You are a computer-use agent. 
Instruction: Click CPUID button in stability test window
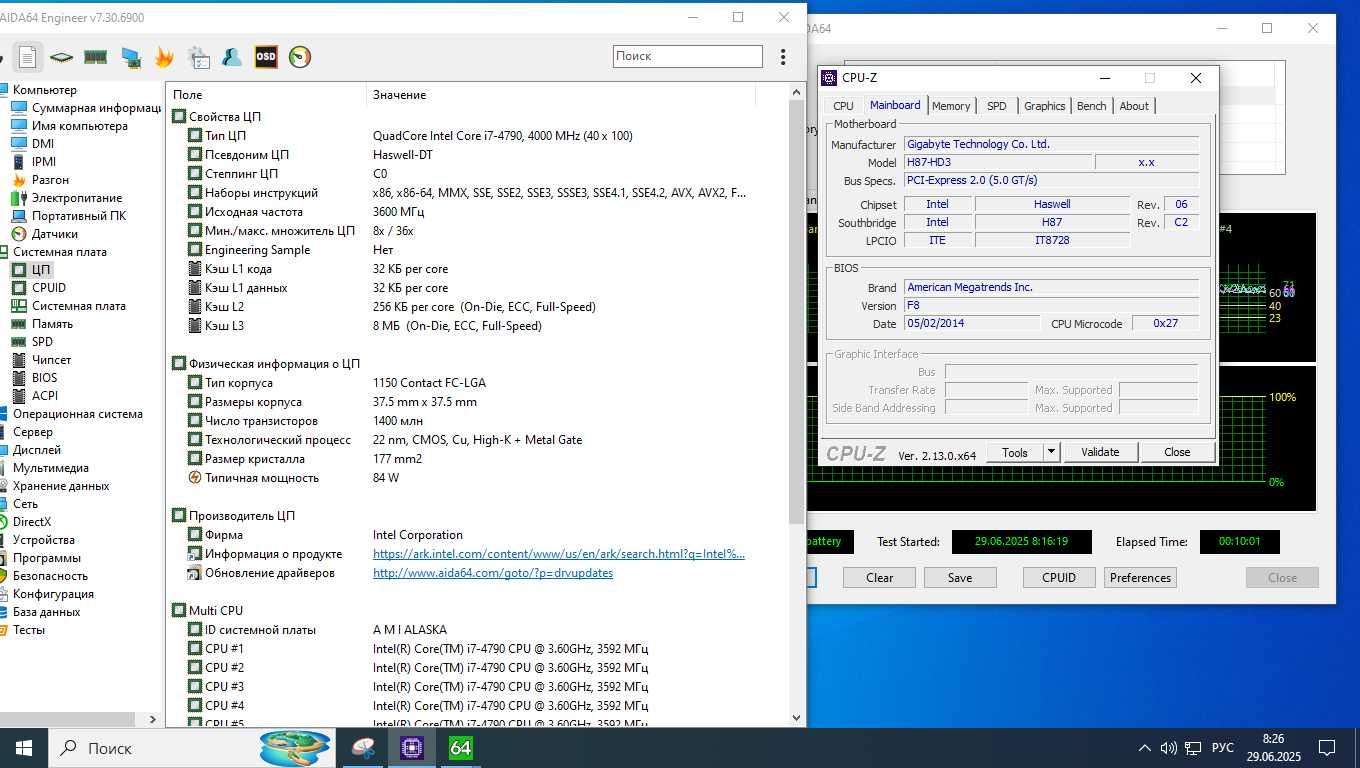pos(1059,578)
